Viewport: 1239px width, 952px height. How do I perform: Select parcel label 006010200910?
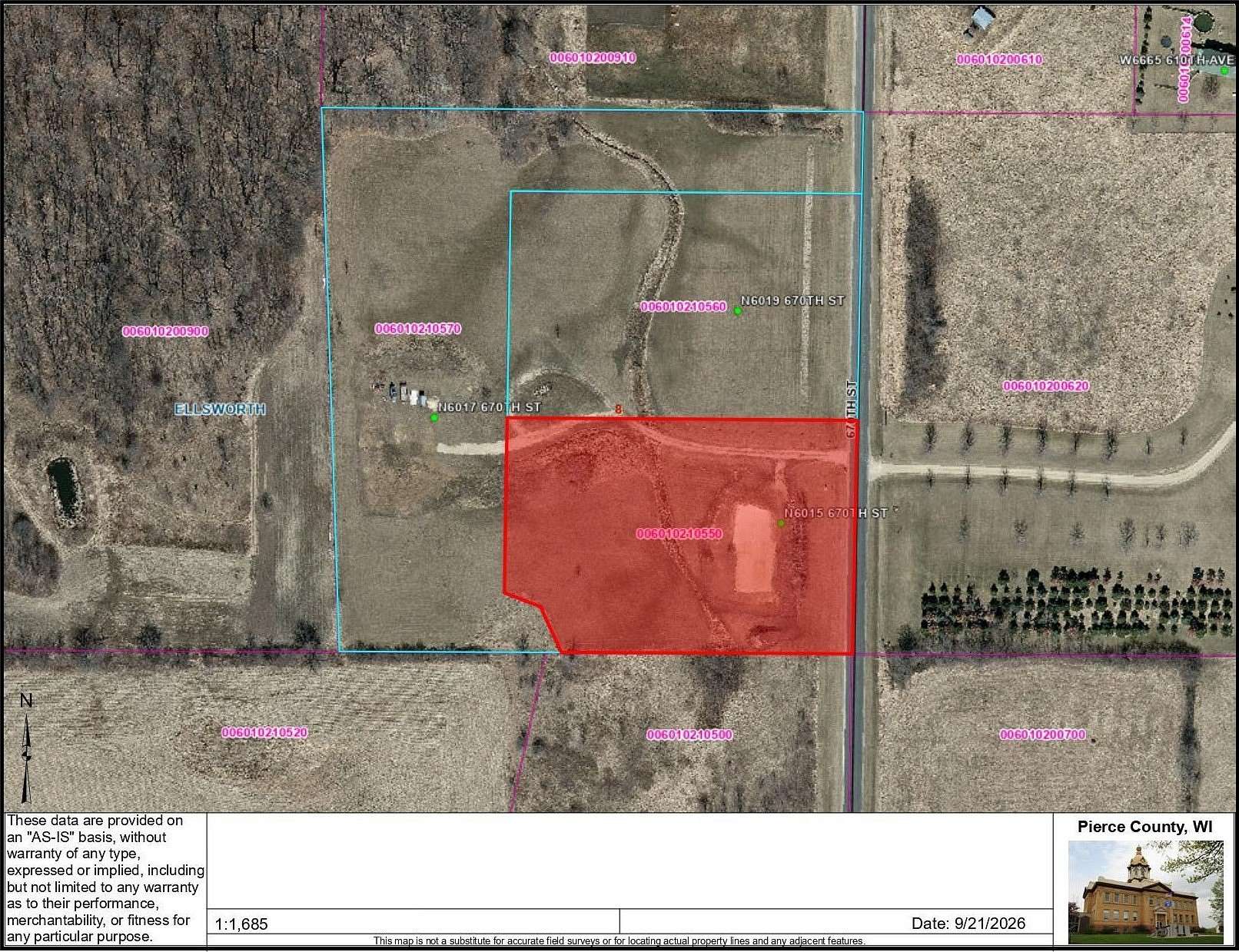pyautogui.click(x=593, y=58)
